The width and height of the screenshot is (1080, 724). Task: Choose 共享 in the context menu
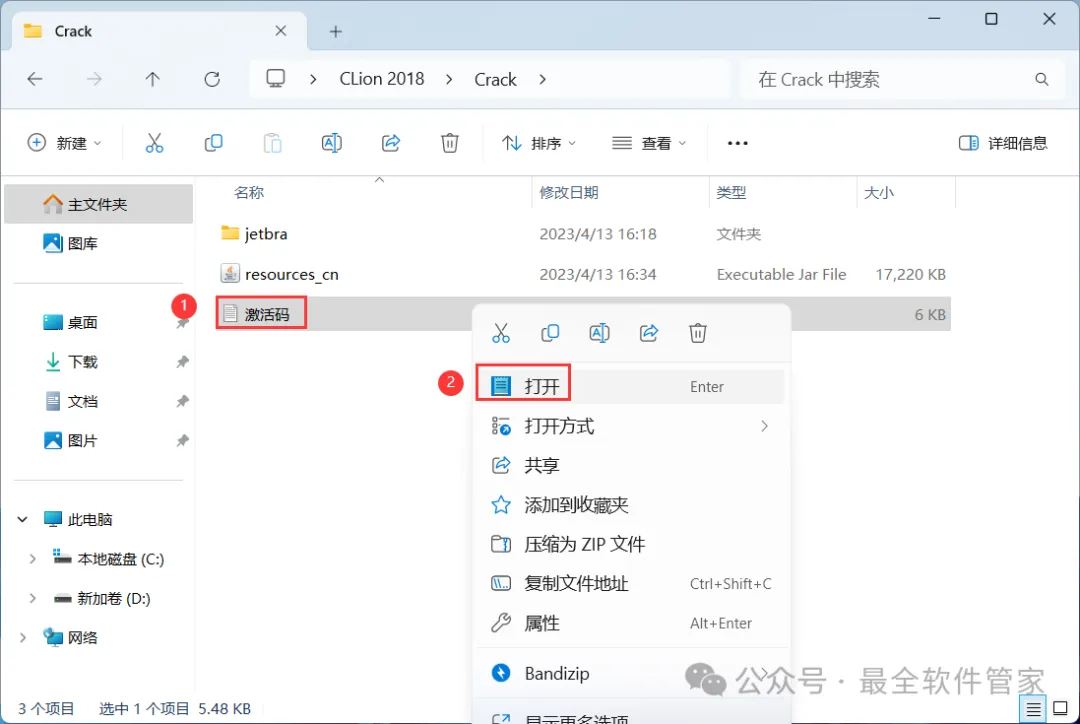coord(631,466)
